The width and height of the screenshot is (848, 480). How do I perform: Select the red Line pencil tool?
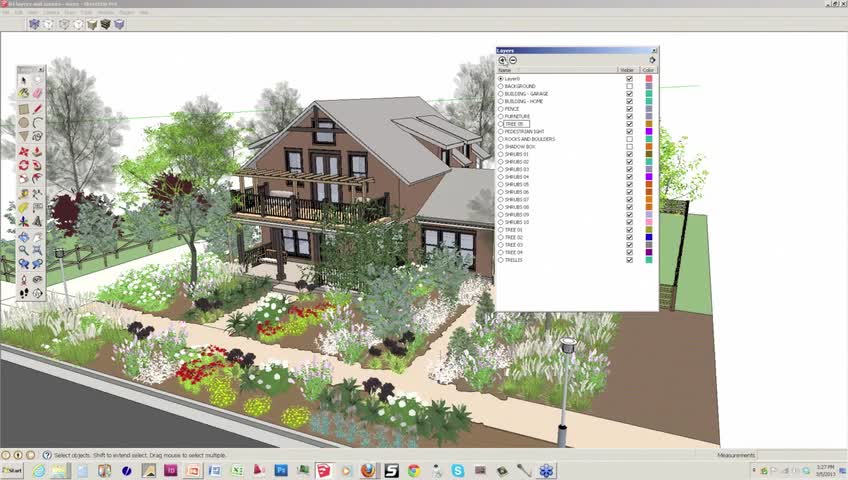click(x=37, y=109)
